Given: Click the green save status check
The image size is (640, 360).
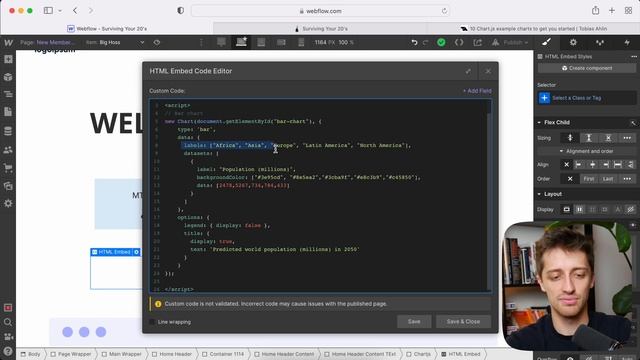Looking at the screenshot, I should point(441,42).
